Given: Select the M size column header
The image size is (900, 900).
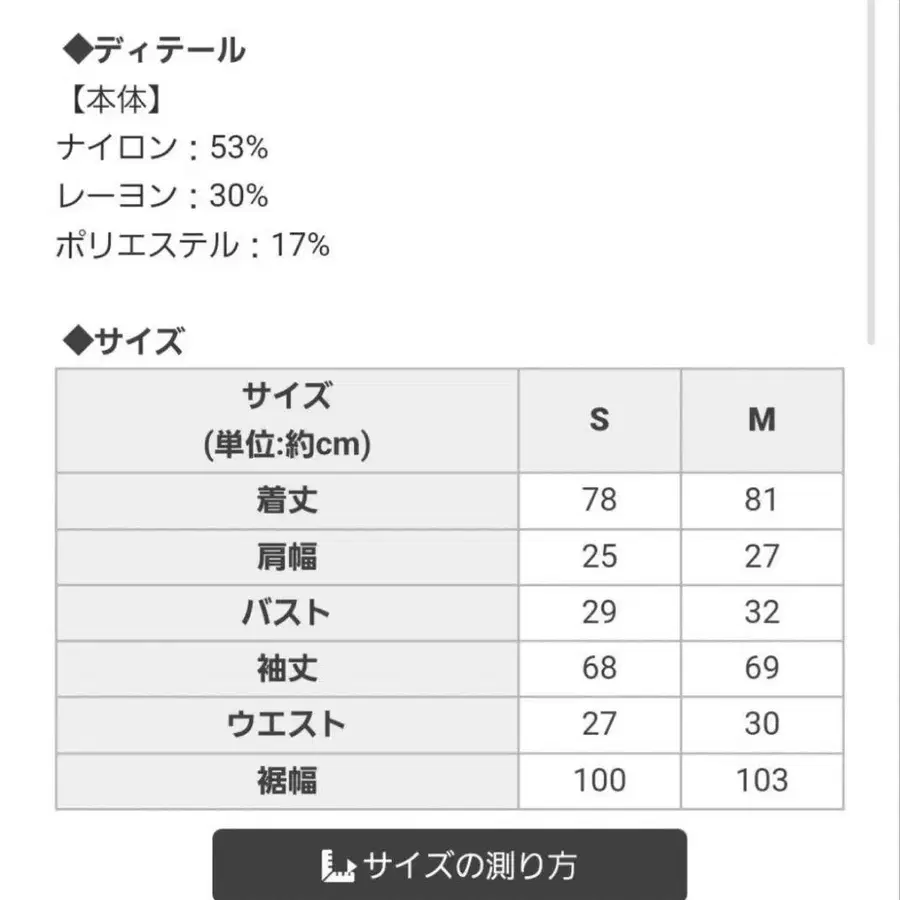Looking at the screenshot, I should (x=761, y=420).
